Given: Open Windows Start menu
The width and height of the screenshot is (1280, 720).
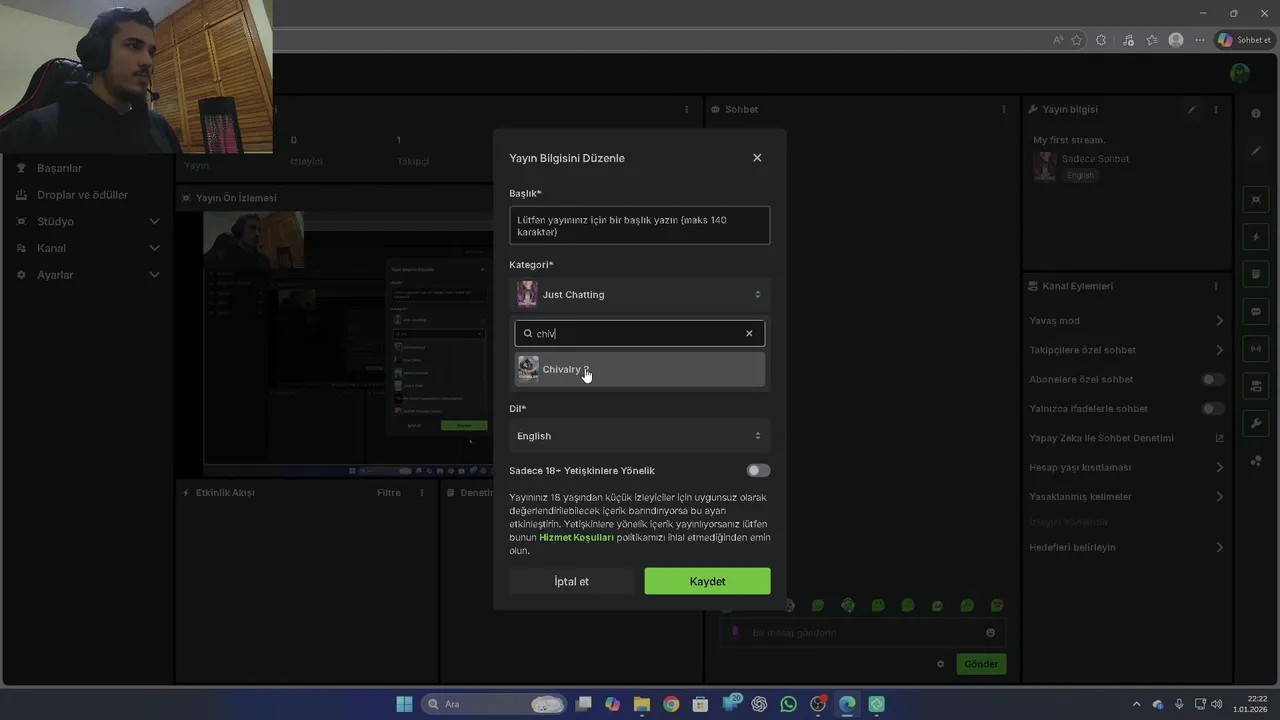Looking at the screenshot, I should click(x=404, y=704).
